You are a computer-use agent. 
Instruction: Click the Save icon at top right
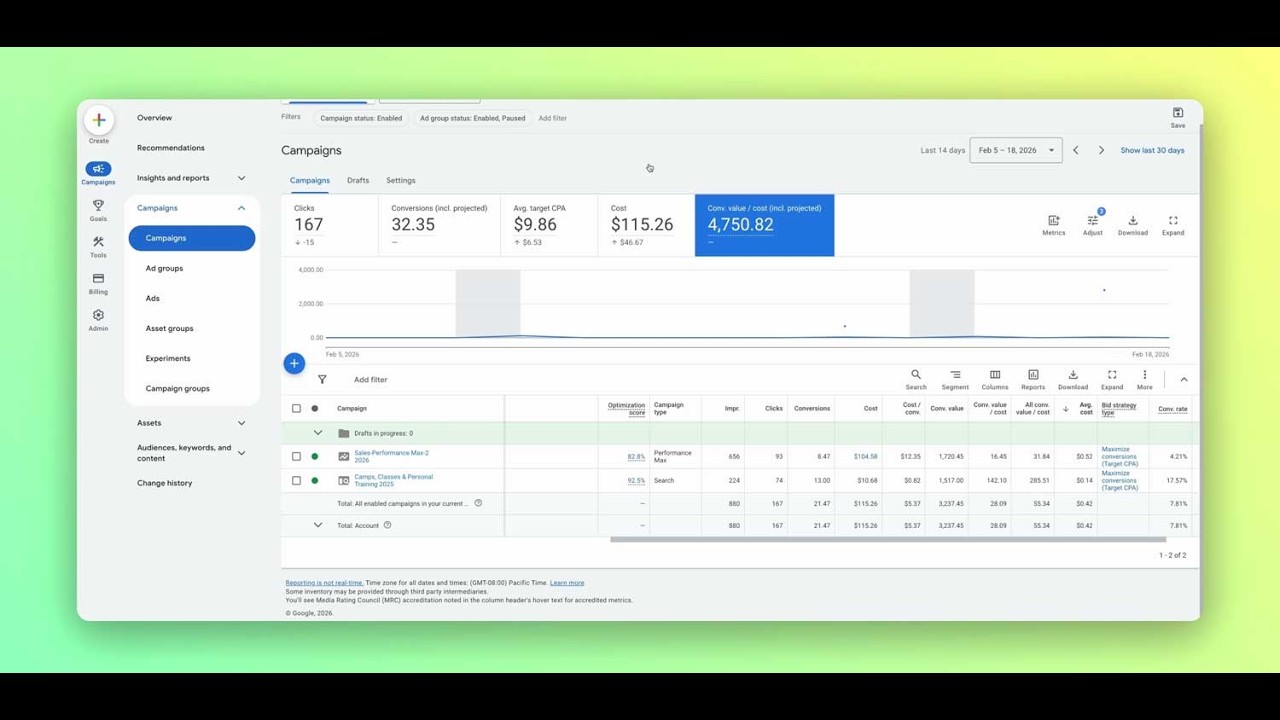(x=1178, y=113)
